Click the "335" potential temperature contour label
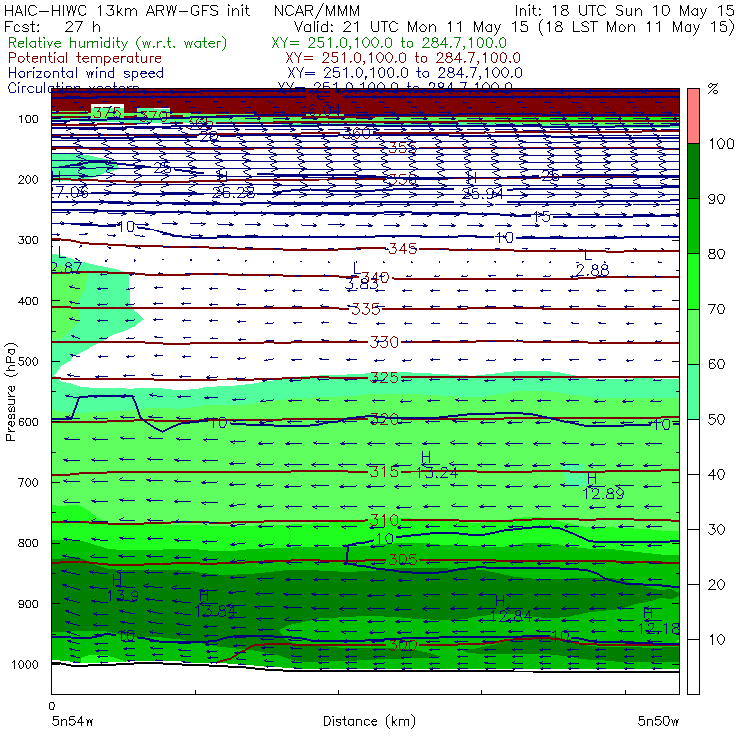Viewport: 740px width, 740px height. point(366,309)
